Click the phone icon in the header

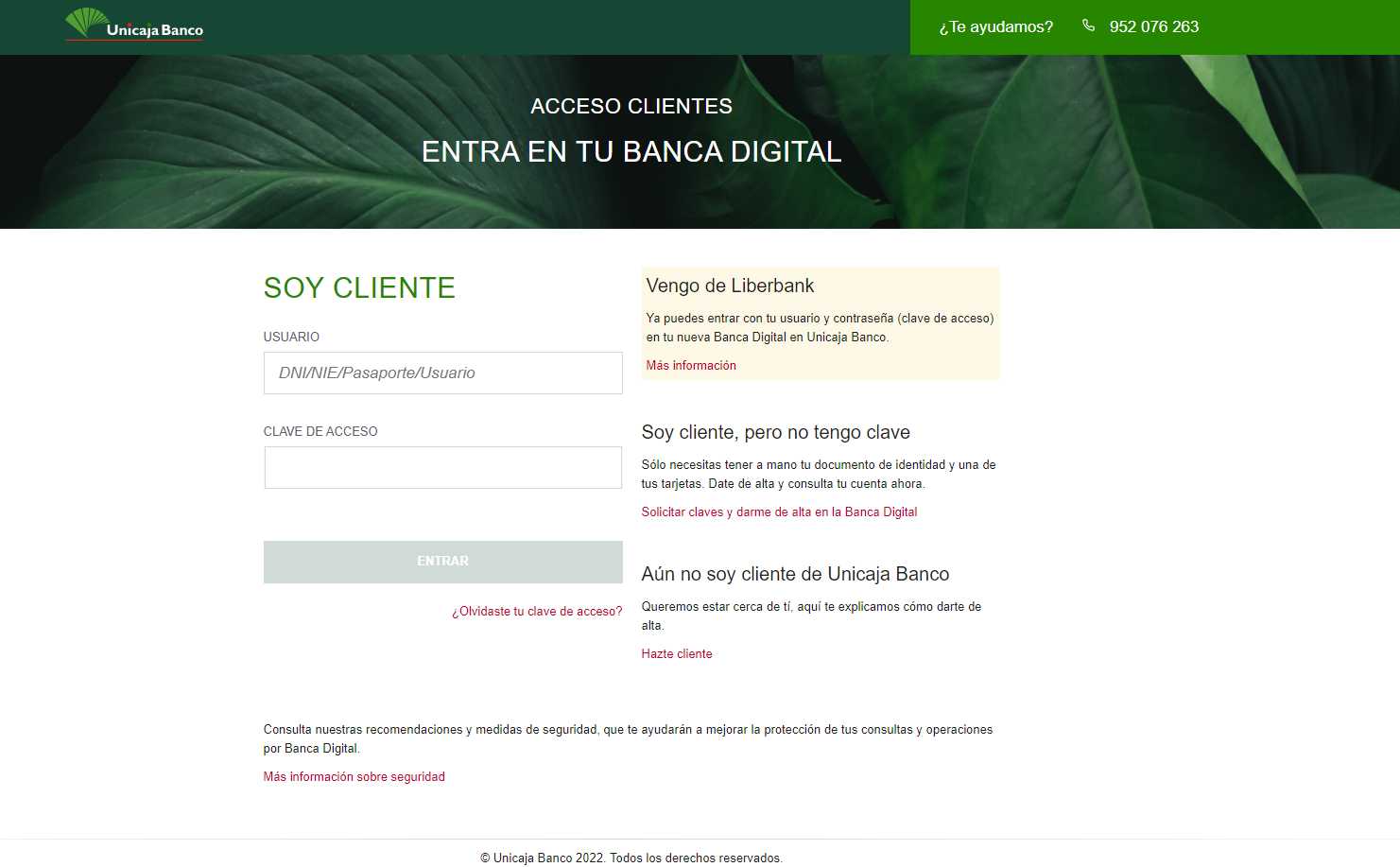[1088, 26]
